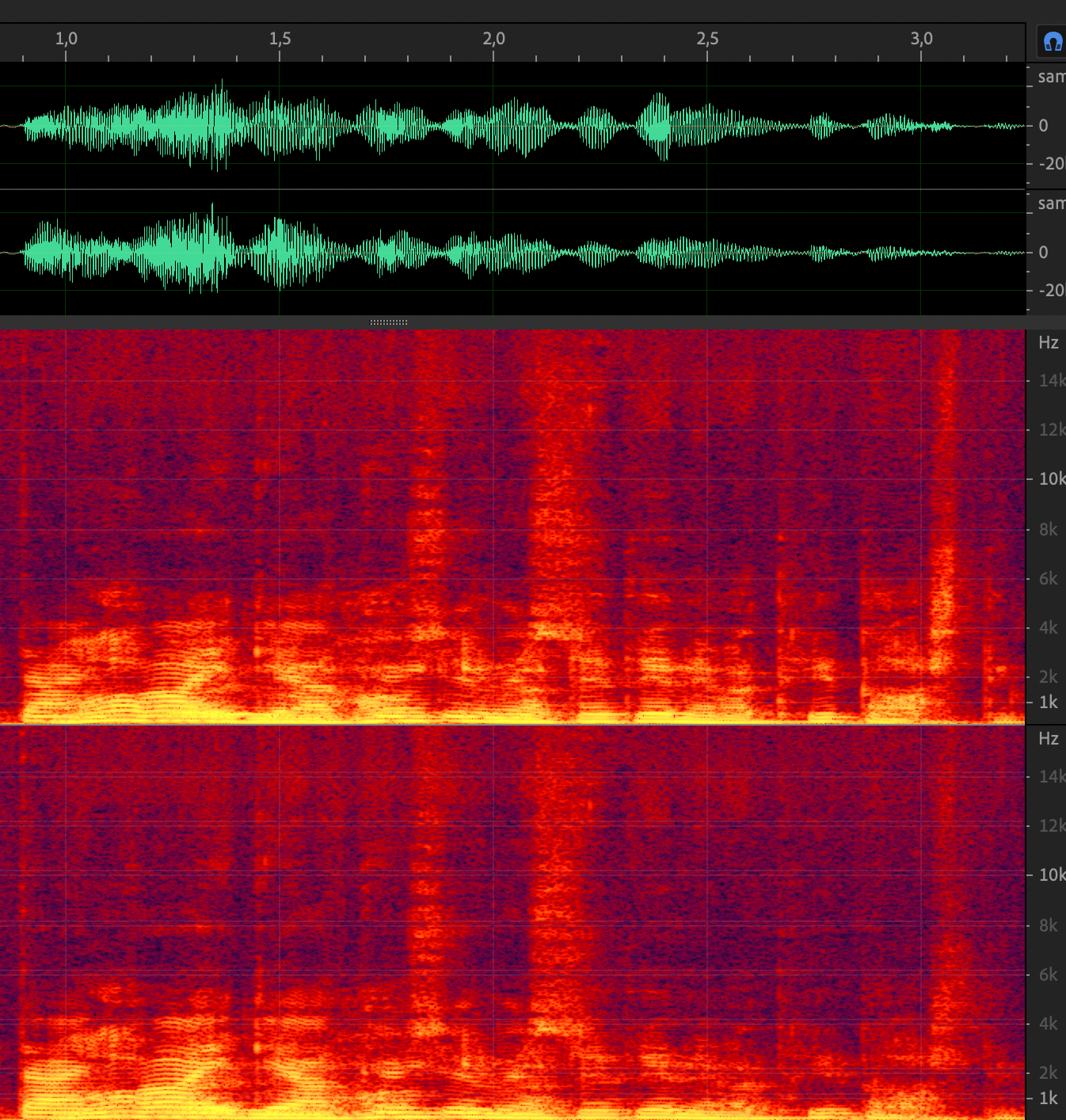Jump to the 2,5 mark on the time ruler

707,39
